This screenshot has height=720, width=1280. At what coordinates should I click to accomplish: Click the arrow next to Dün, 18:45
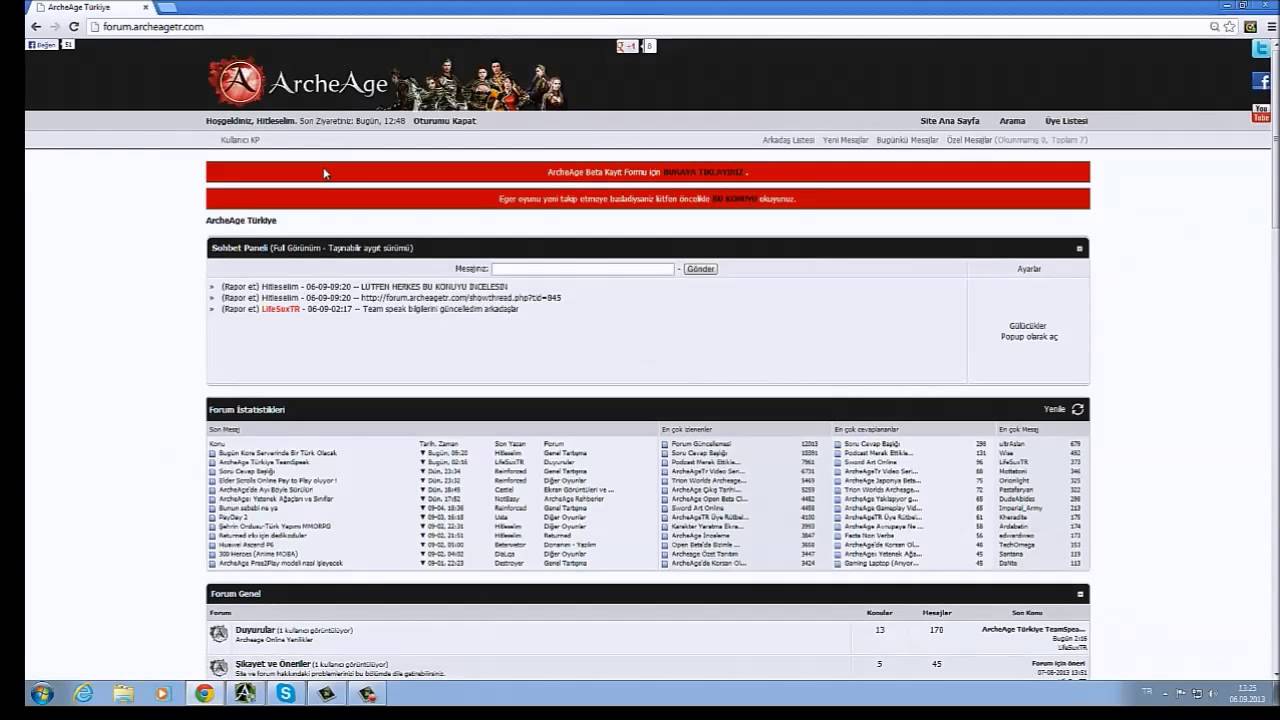(x=423, y=490)
